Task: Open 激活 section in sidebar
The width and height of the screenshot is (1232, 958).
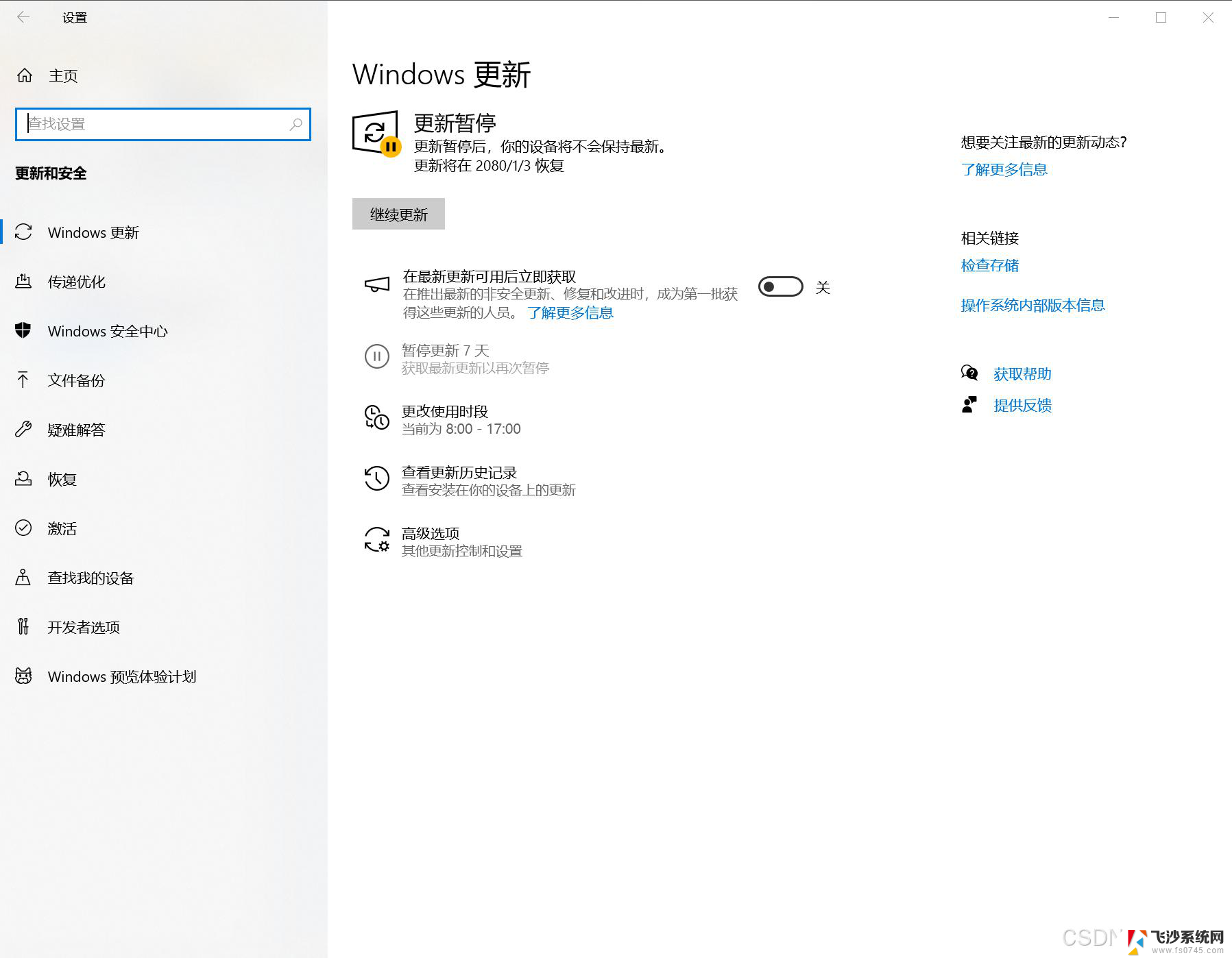Action: coord(164,528)
